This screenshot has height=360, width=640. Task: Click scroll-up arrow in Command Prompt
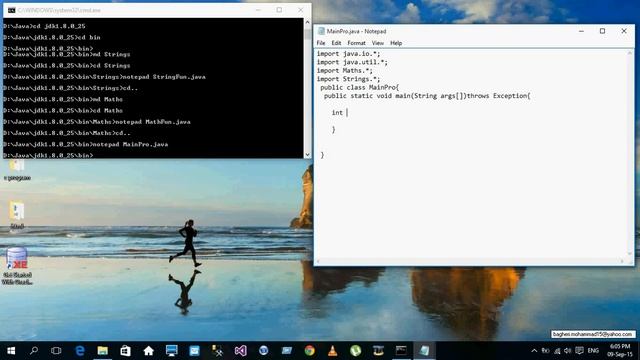point(307,22)
